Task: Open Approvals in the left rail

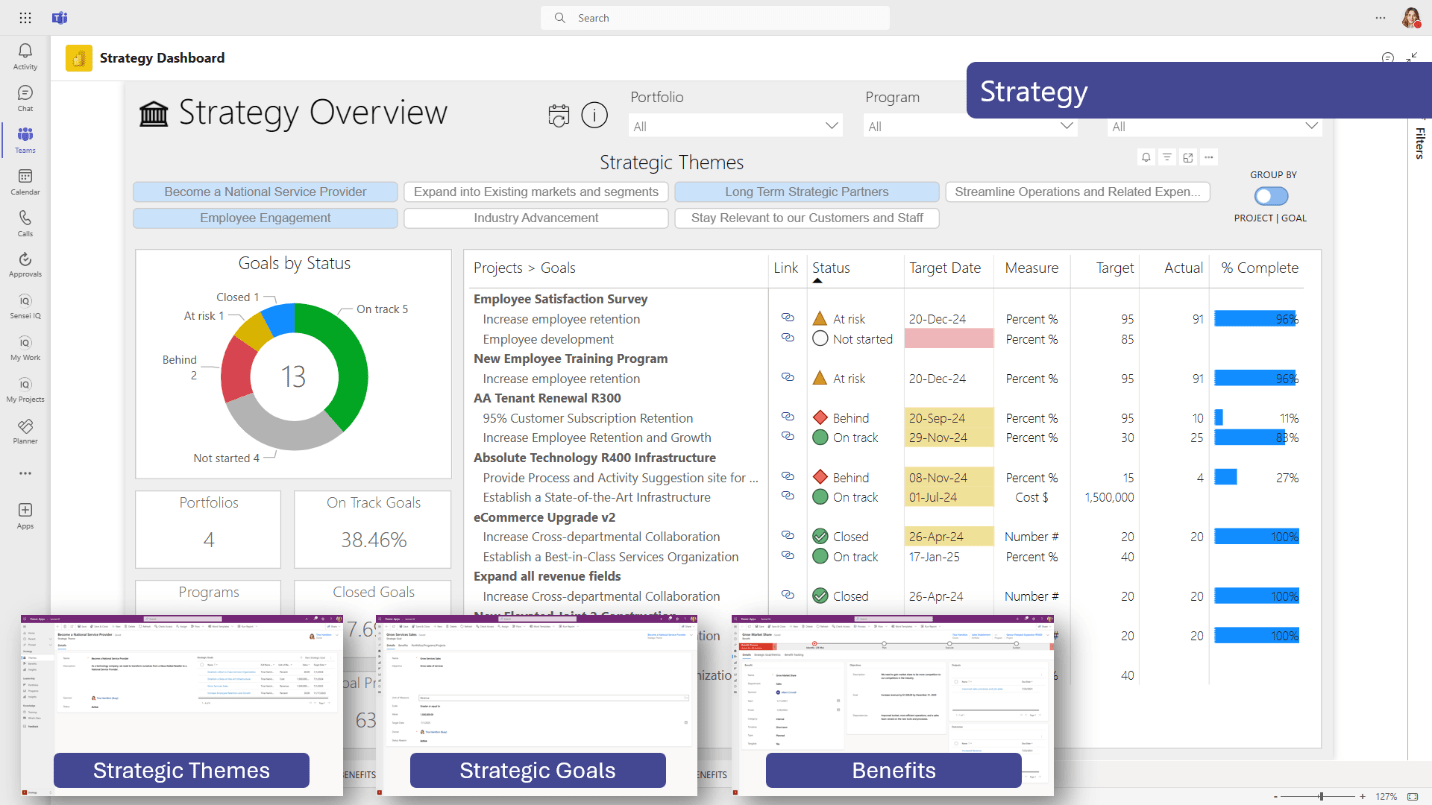Action: click(25, 264)
